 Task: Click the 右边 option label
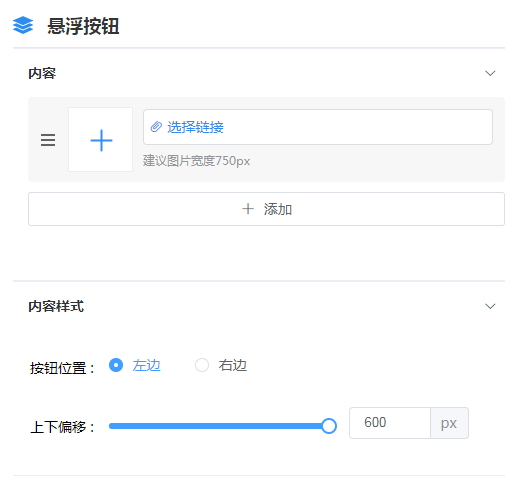[233, 365]
